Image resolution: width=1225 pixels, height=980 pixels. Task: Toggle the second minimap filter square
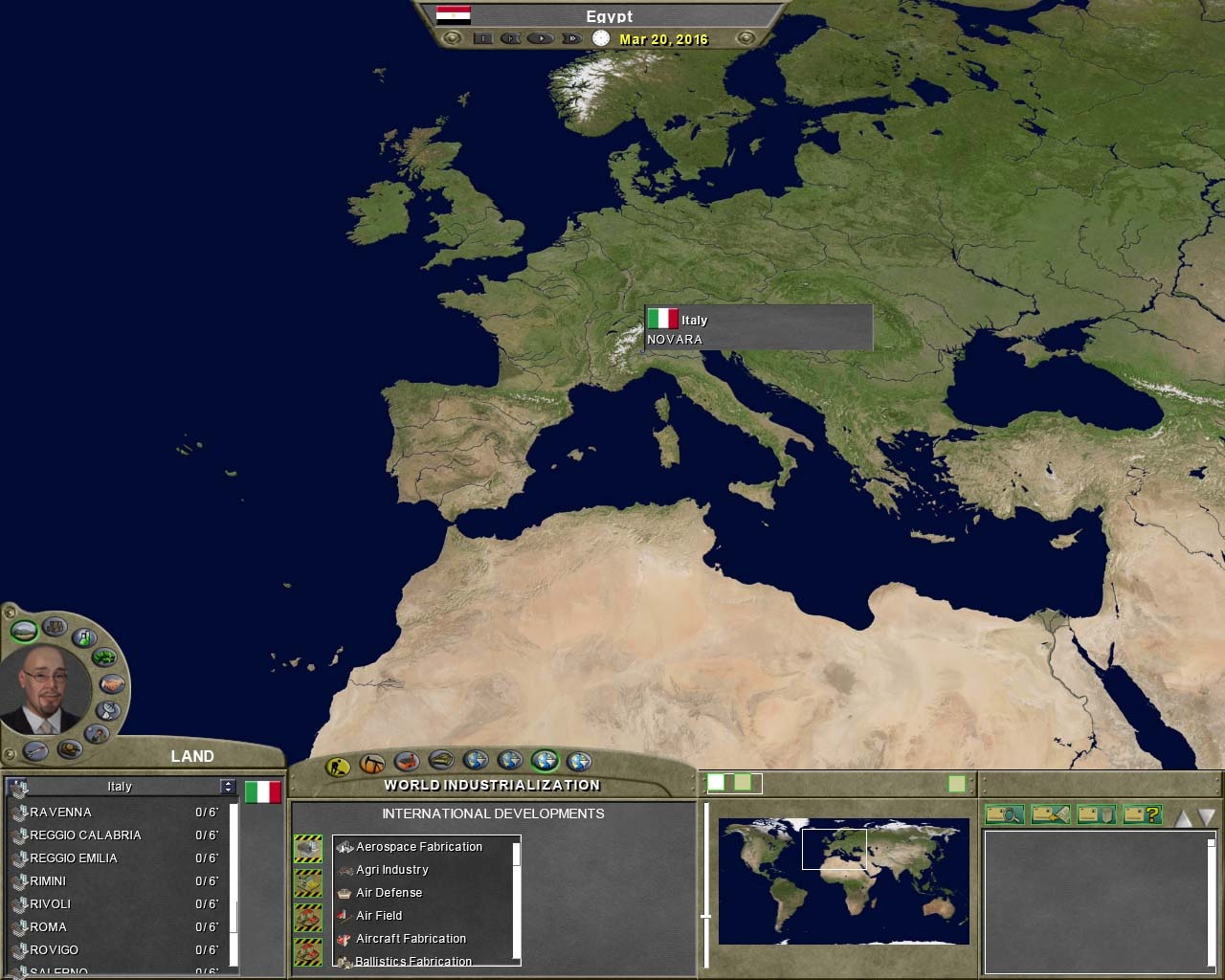pyautogui.click(x=743, y=783)
